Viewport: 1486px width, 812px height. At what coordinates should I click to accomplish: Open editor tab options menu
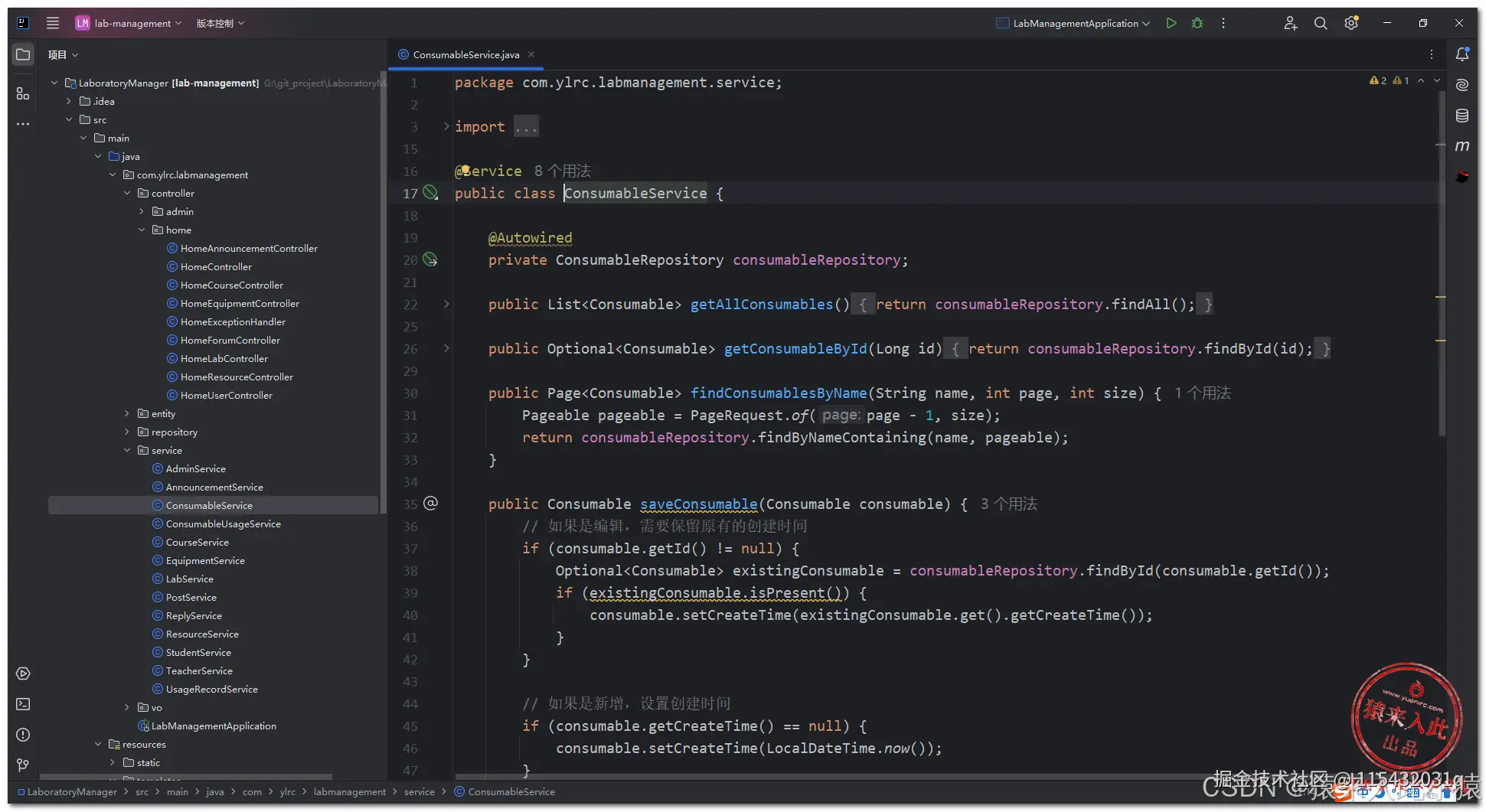tap(1431, 54)
